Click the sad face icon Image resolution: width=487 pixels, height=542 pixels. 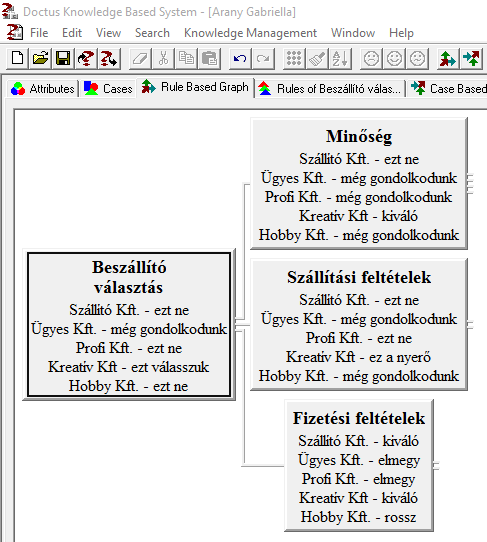click(x=371, y=58)
